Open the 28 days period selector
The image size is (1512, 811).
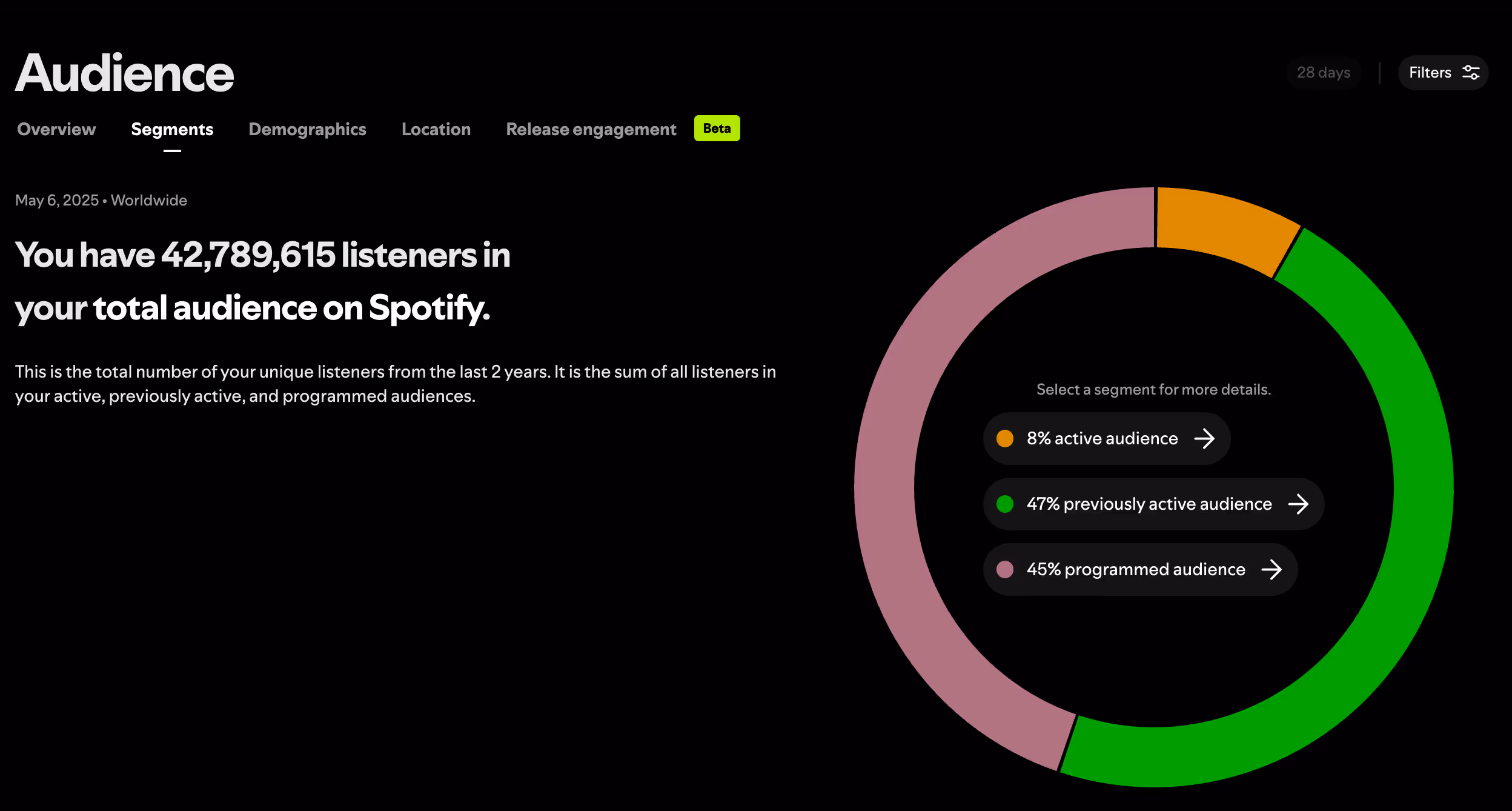coord(1324,73)
